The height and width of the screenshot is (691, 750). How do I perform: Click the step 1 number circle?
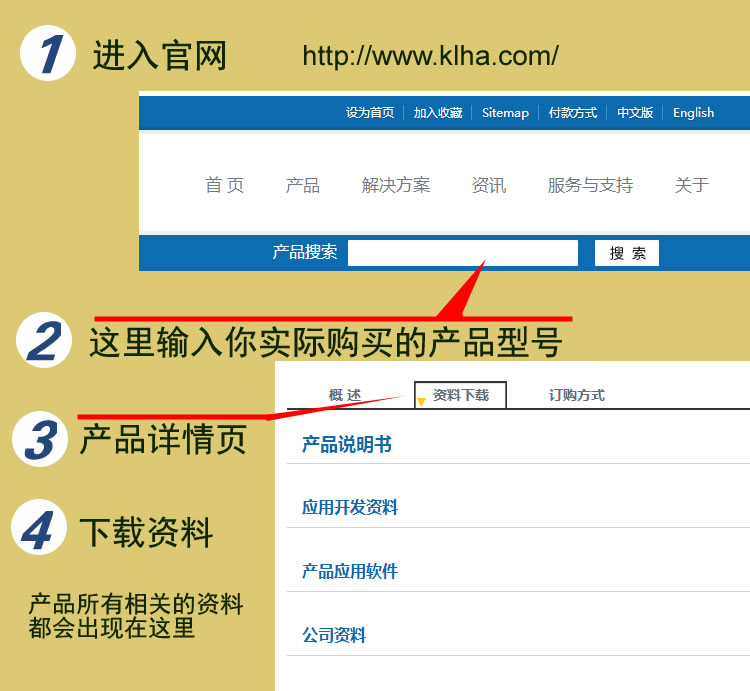coord(48,53)
